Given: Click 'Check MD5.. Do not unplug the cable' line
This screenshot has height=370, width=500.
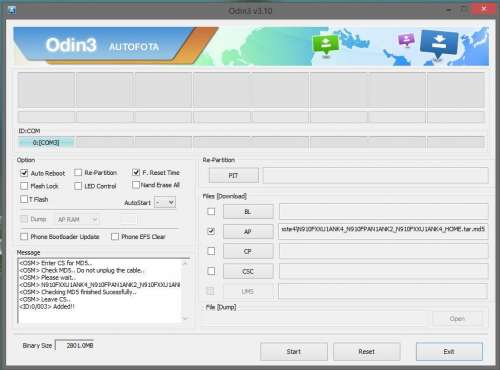Looking at the screenshot, I should point(82,270).
